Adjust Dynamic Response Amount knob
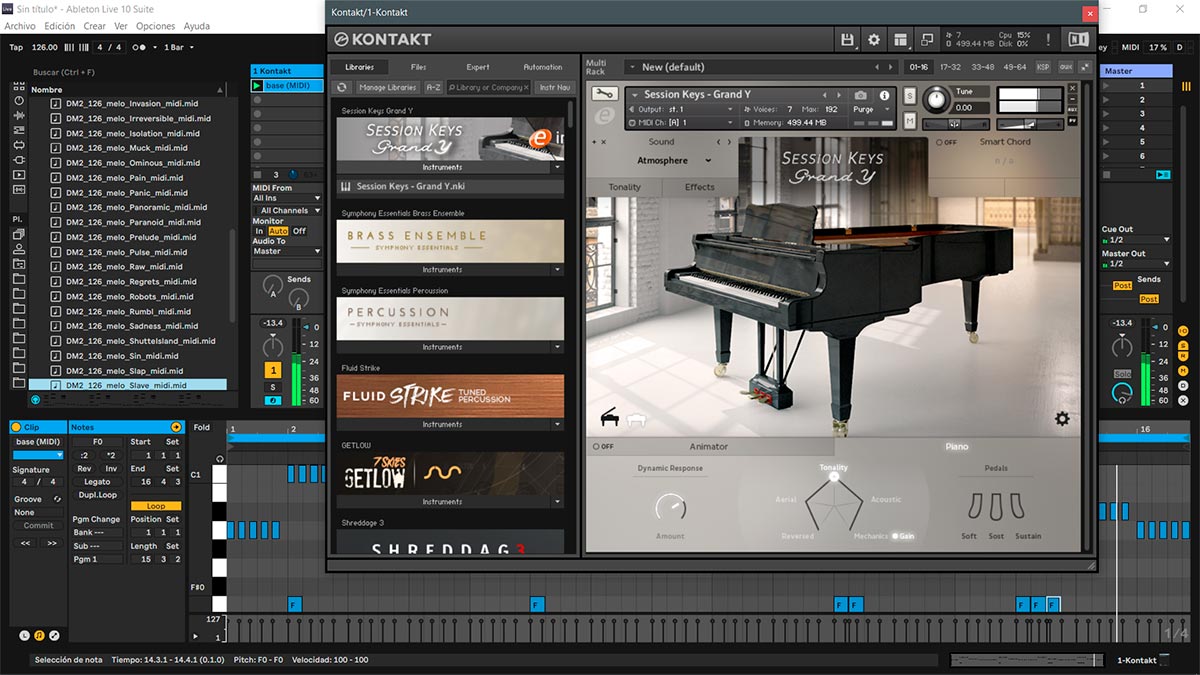 tap(670, 506)
